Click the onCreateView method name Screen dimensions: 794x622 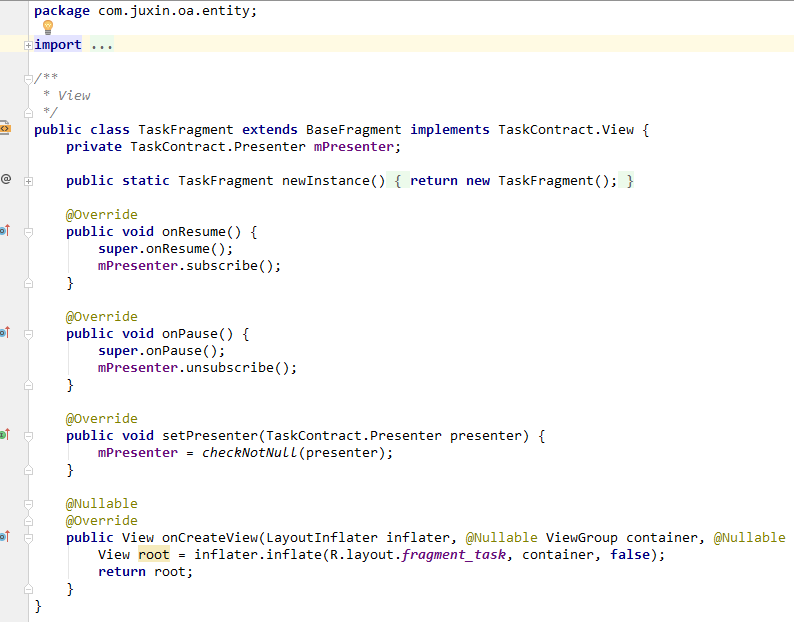(210, 538)
